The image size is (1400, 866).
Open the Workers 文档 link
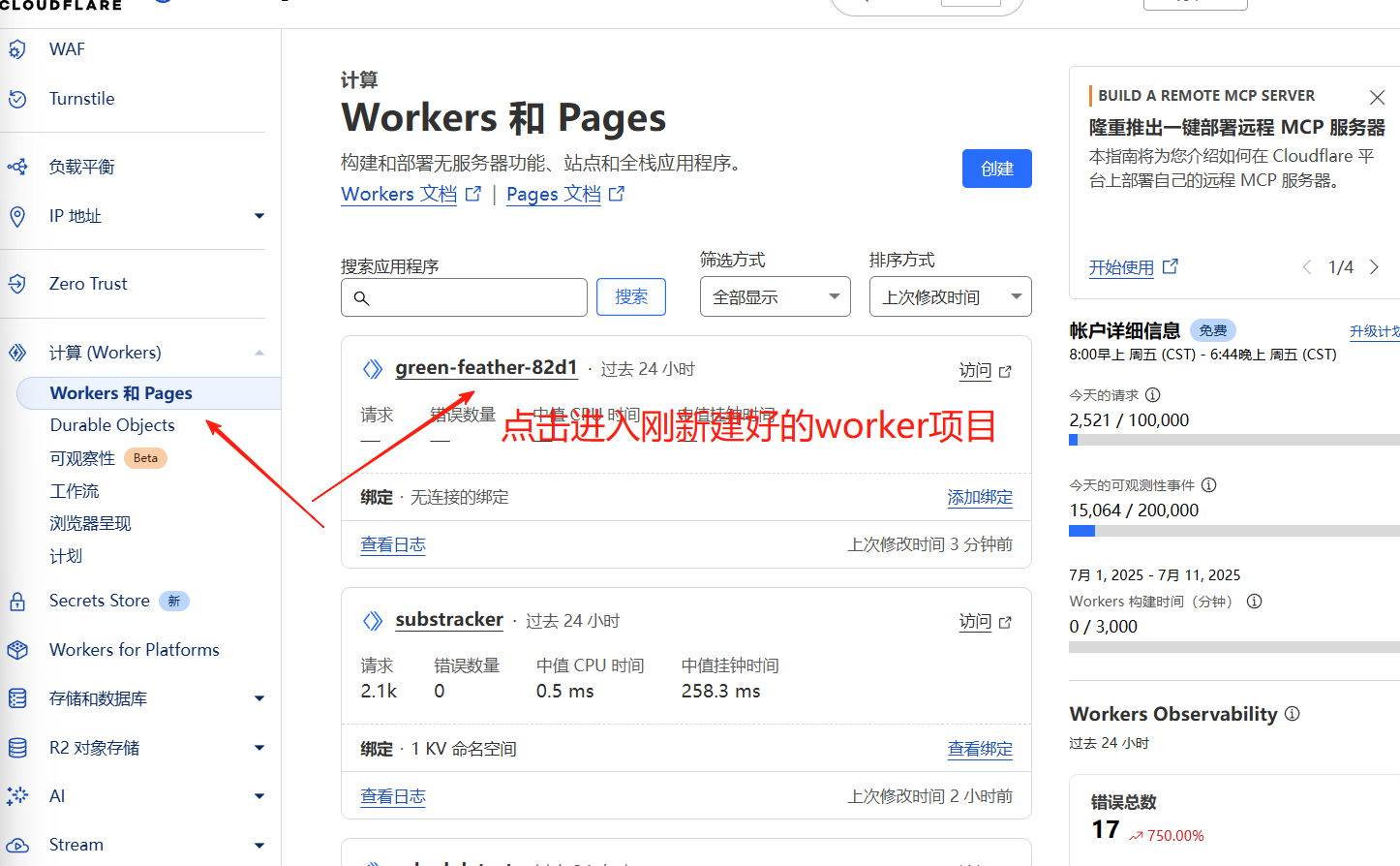(x=399, y=194)
